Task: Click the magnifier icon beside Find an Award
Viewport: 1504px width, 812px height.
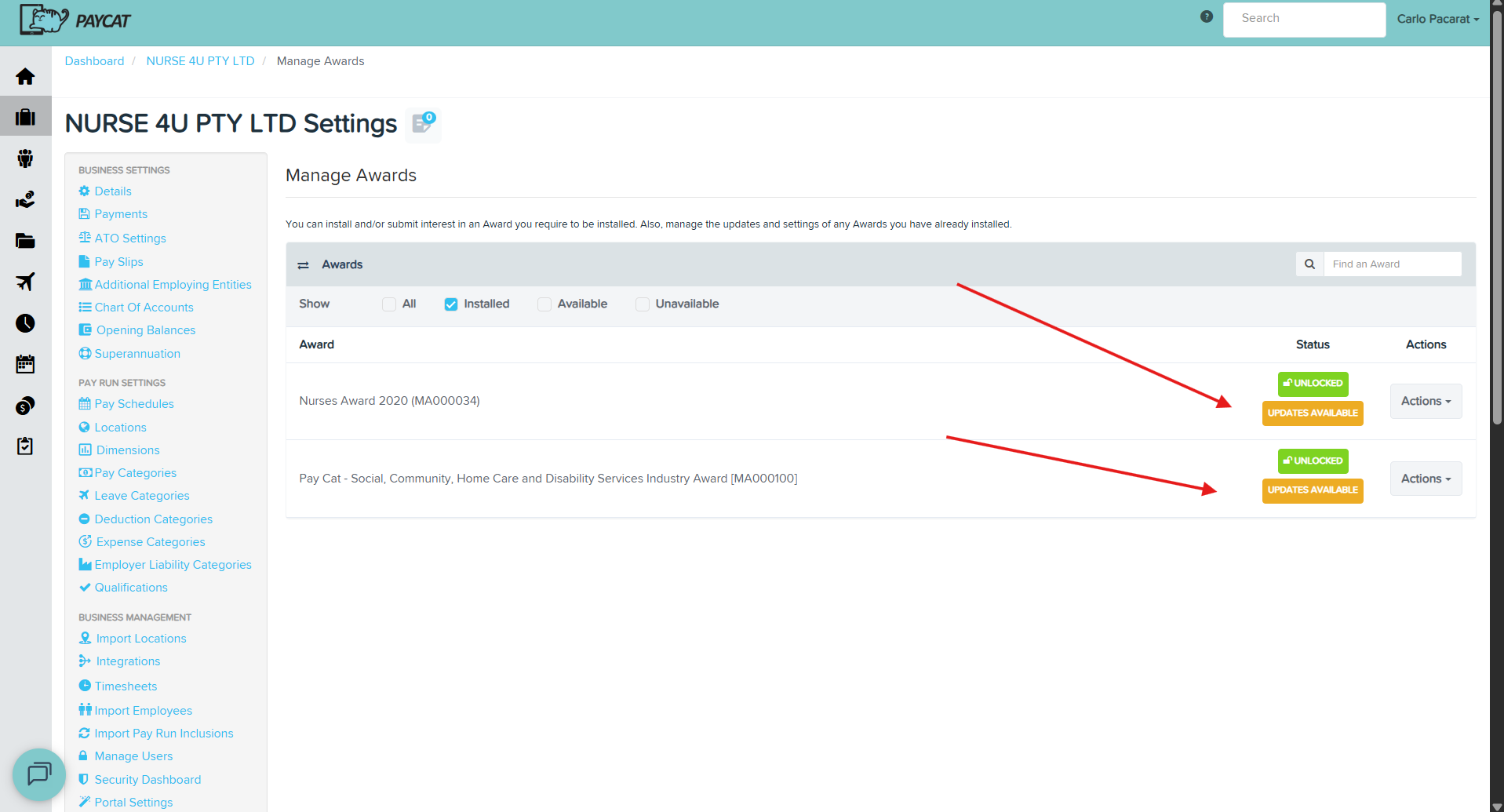Action: pos(1309,264)
